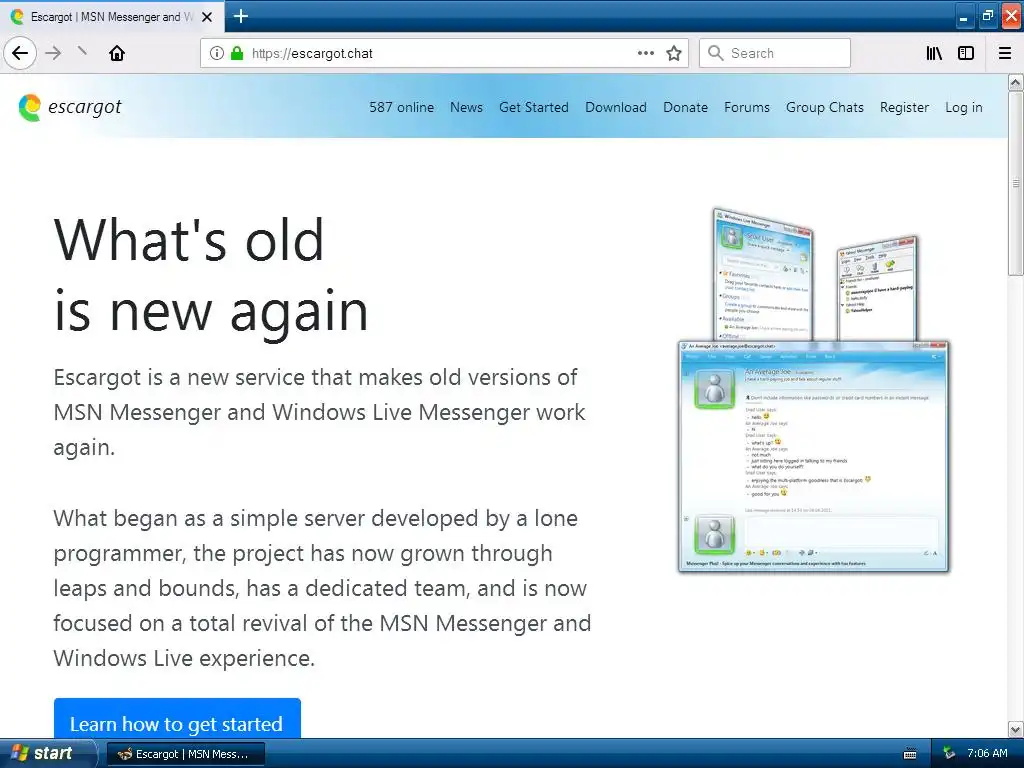
Task: Restore down the browser window
Action: point(987,16)
